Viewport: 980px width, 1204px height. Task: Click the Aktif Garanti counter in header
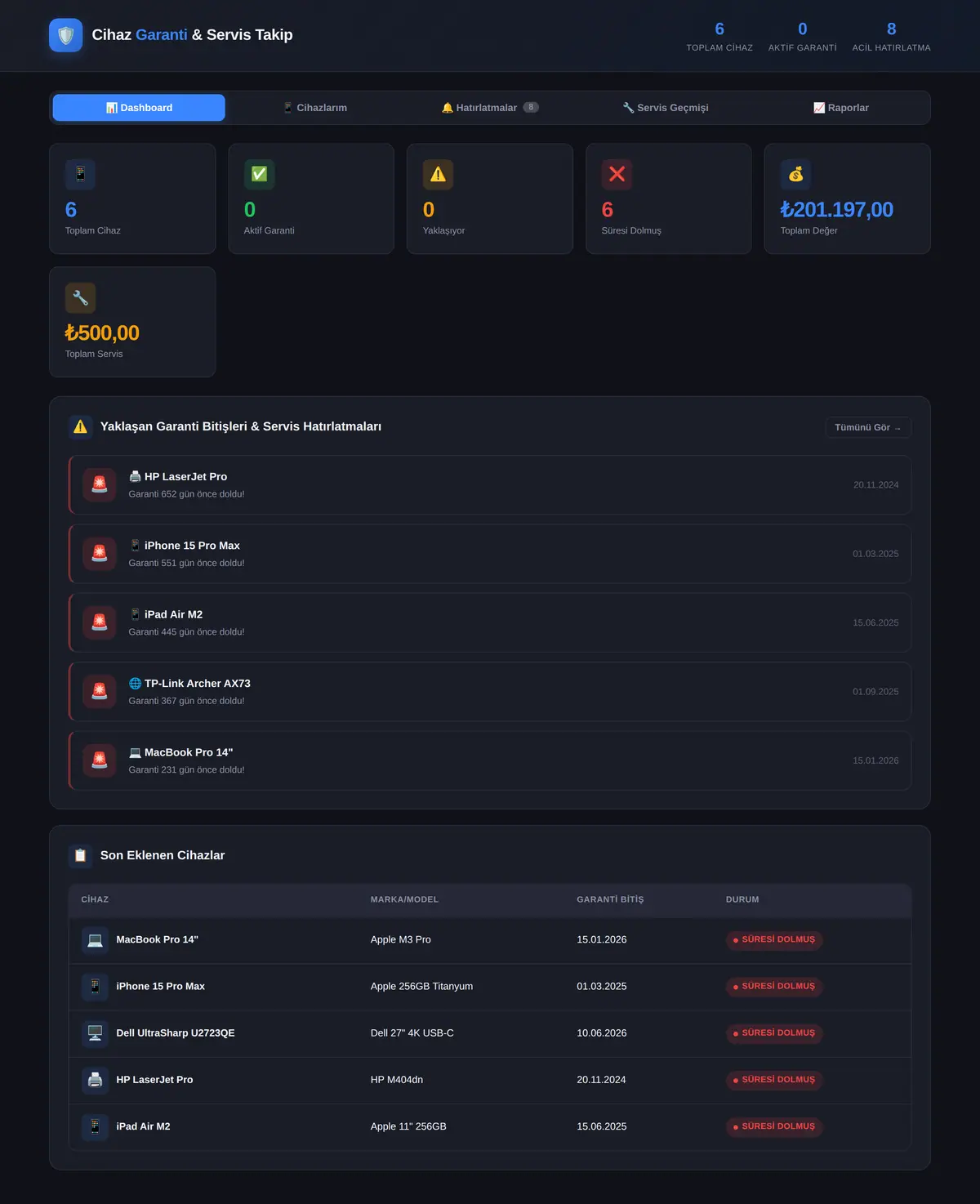802,37
